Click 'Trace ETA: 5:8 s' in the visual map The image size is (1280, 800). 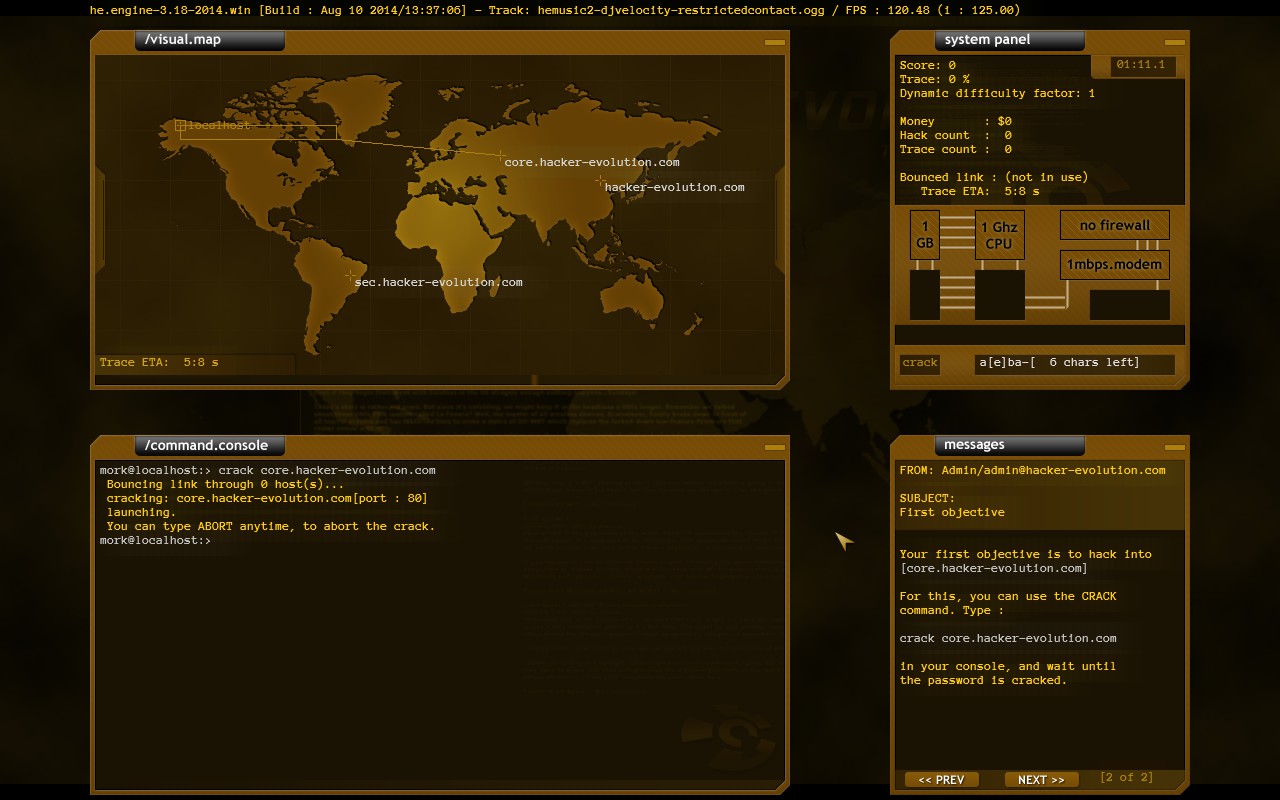(159, 363)
